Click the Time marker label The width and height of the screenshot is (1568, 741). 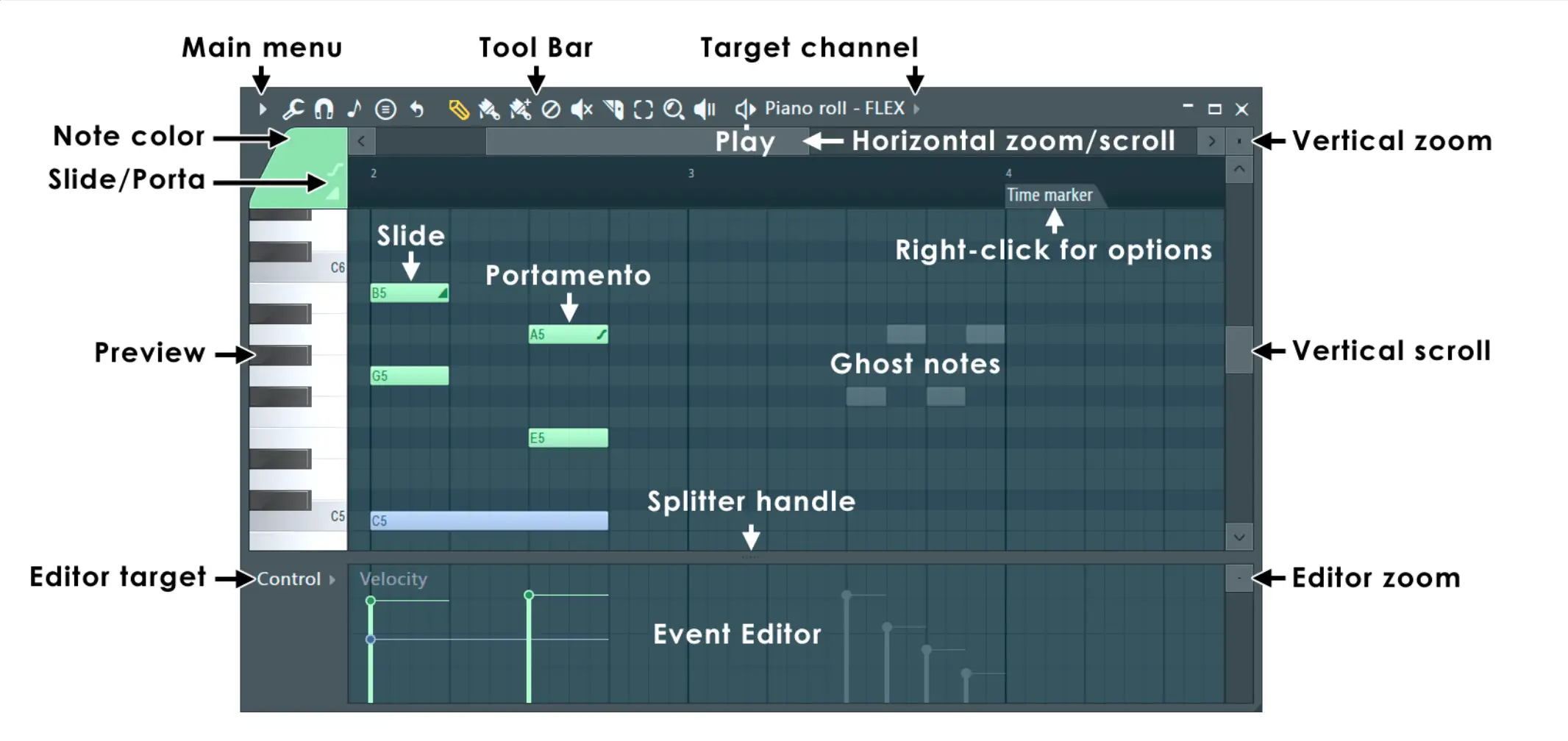point(1050,196)
